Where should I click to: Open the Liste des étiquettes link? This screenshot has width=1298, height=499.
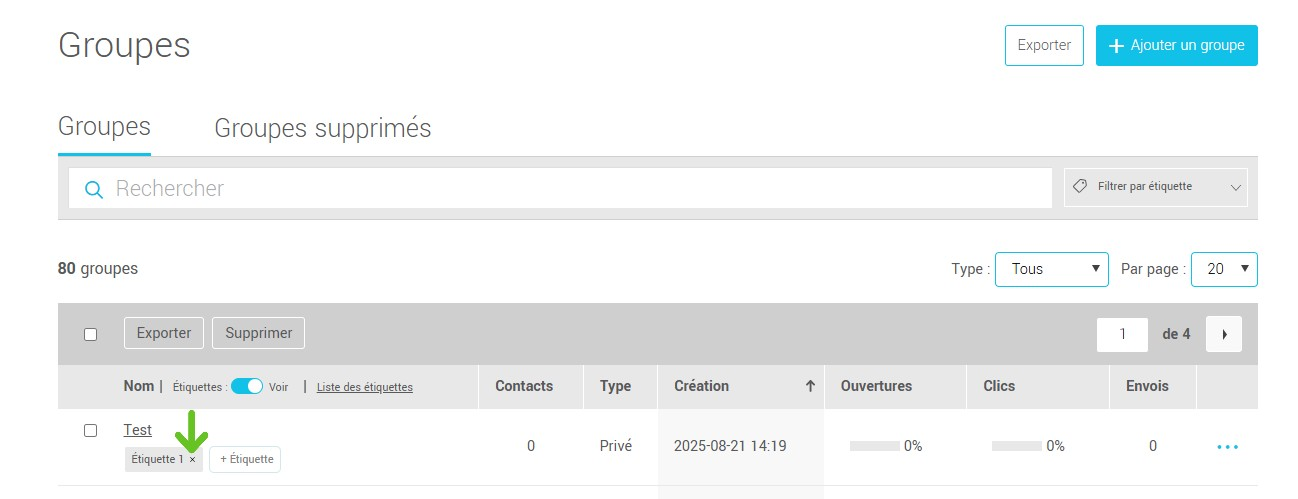364,387
